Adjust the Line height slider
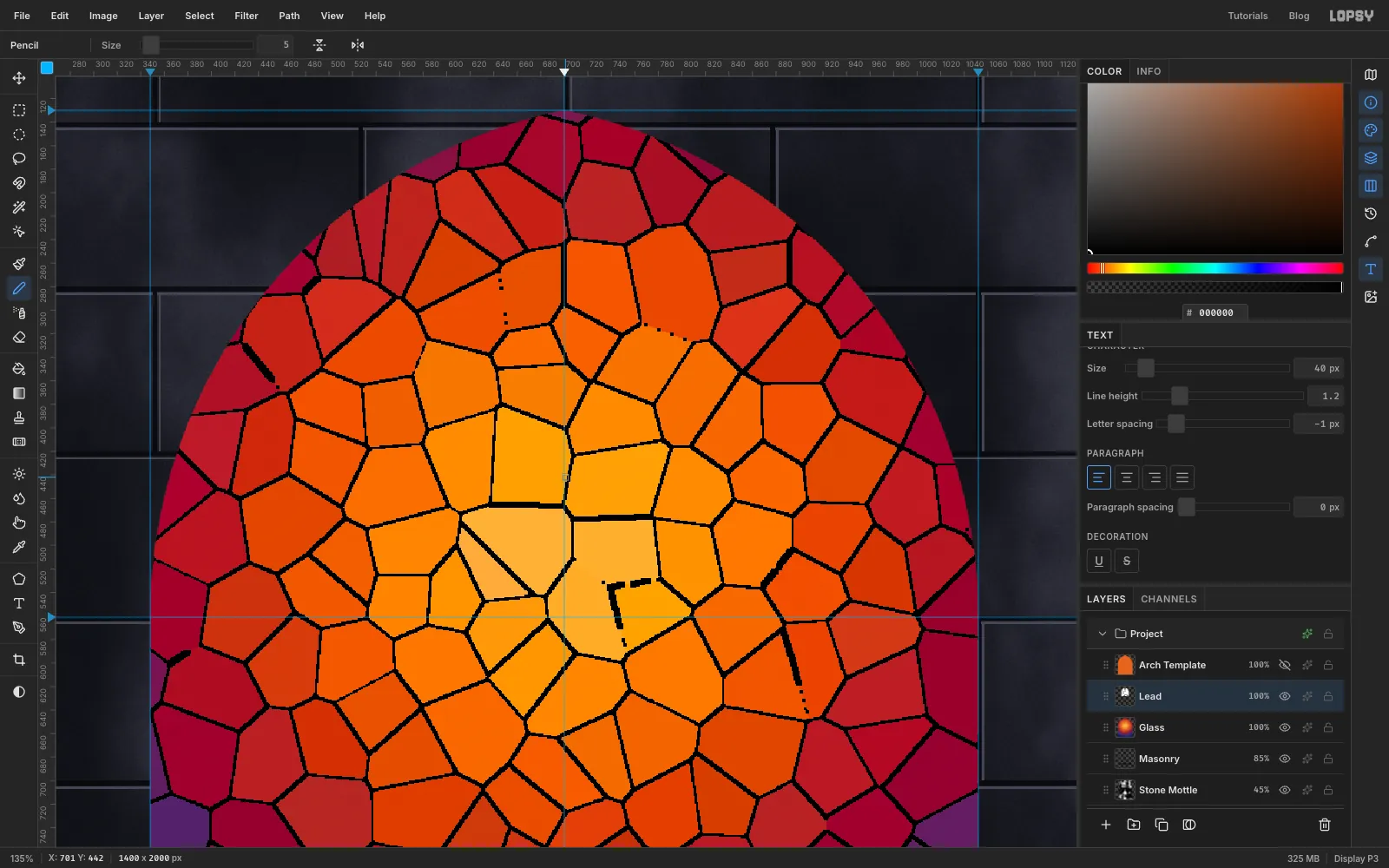This screenshot has width=1389, height=868. [1222, 396]
